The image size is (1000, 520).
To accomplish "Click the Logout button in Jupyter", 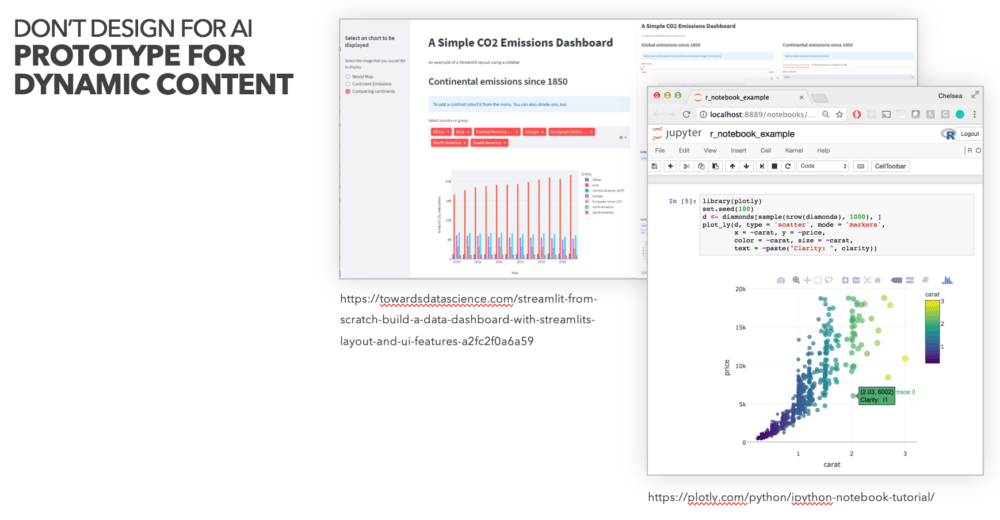I will (x=969, y=134).
